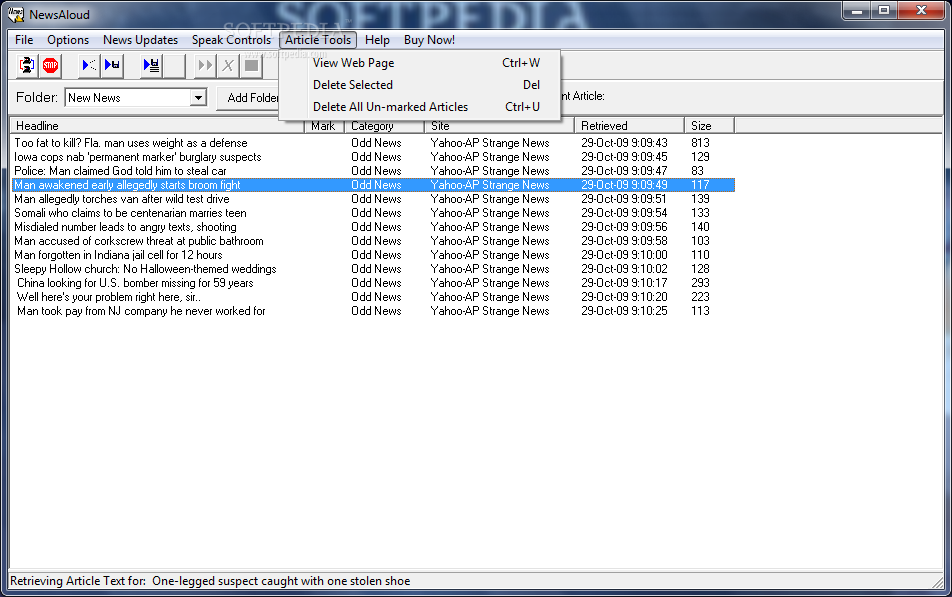Click the gray fast-forward double arrow icon
This screenshot has width=952, height=597.
(x=205, y=65)
